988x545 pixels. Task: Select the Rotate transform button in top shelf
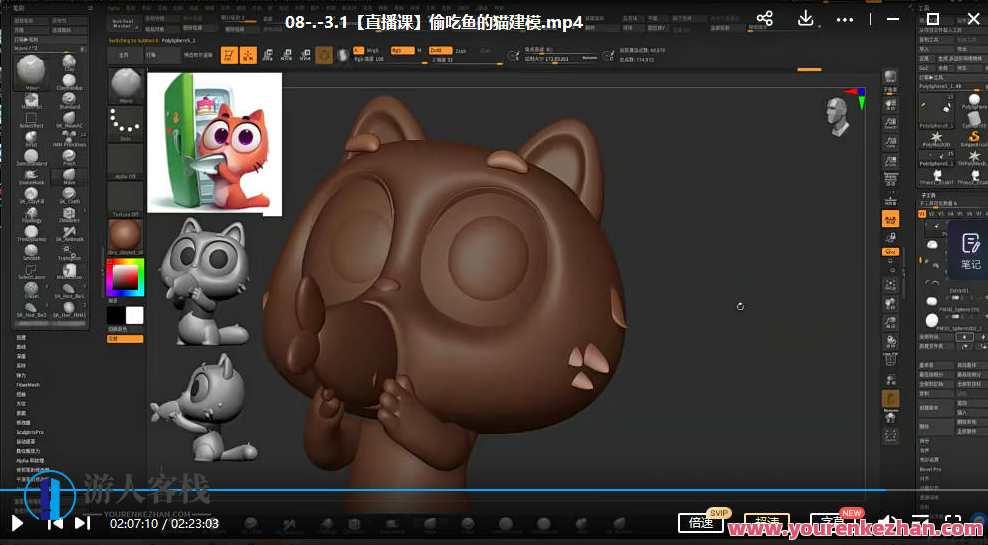point(306,55)
